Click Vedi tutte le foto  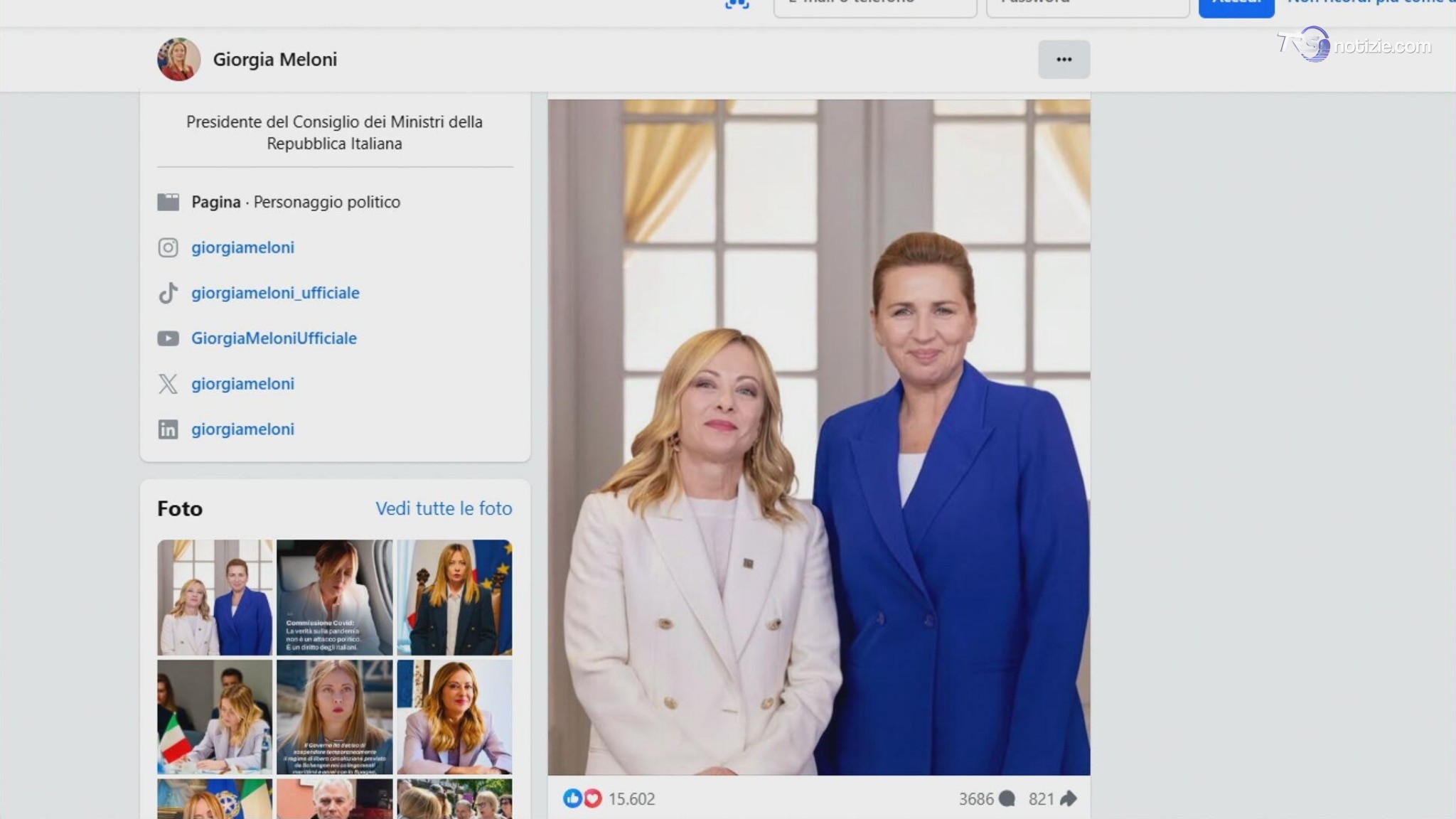tap(444, 508)
